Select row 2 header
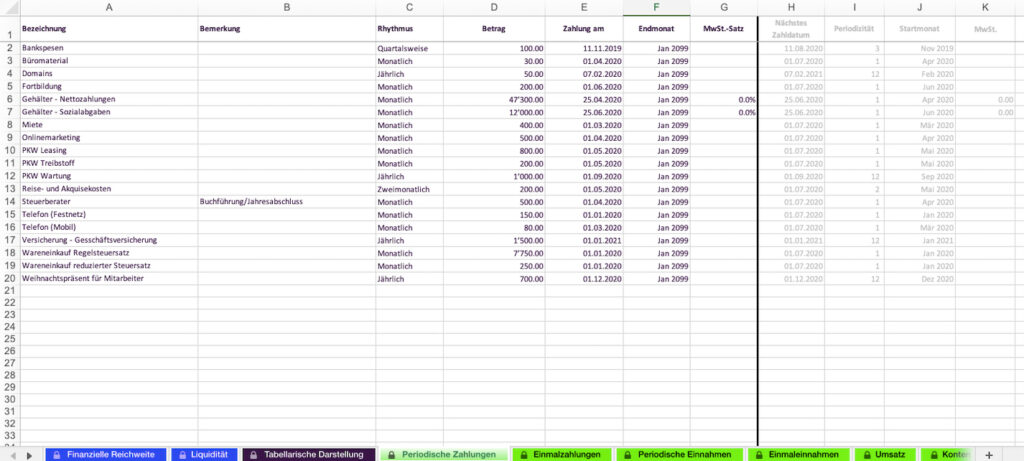 pyautogui.click(x=10, y=48)
